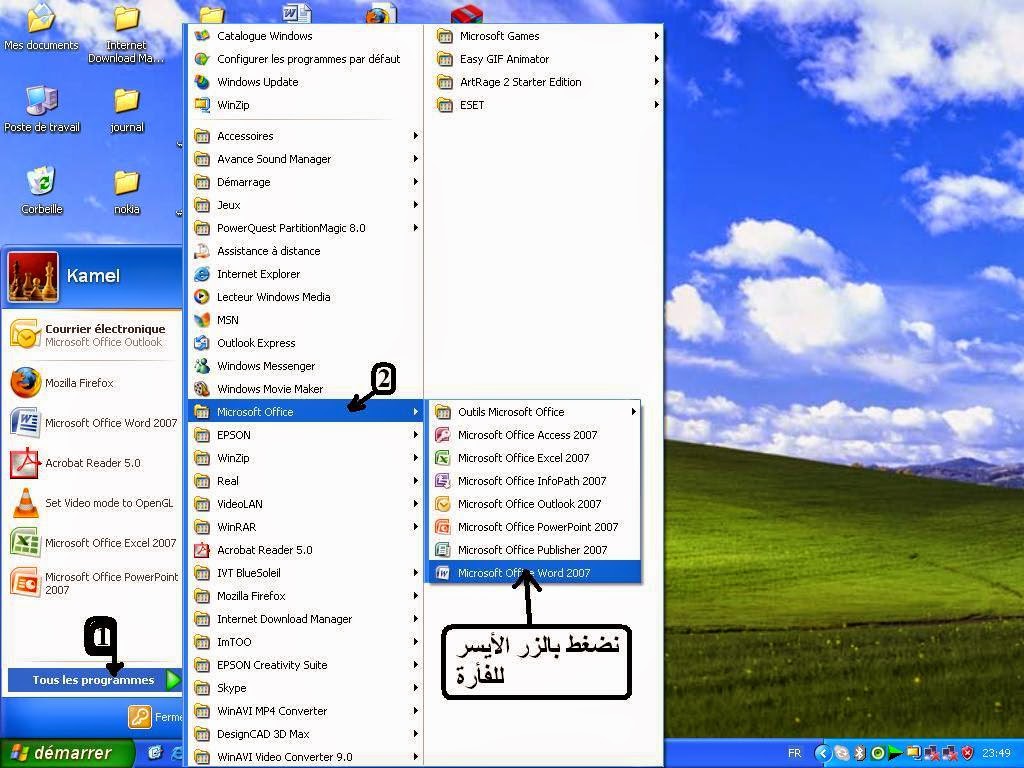Image resolution: width=1024 pixels, height=768 pixels.
Task: Click the FR language indicator in taskbar
Action: (x=794, y=753)
